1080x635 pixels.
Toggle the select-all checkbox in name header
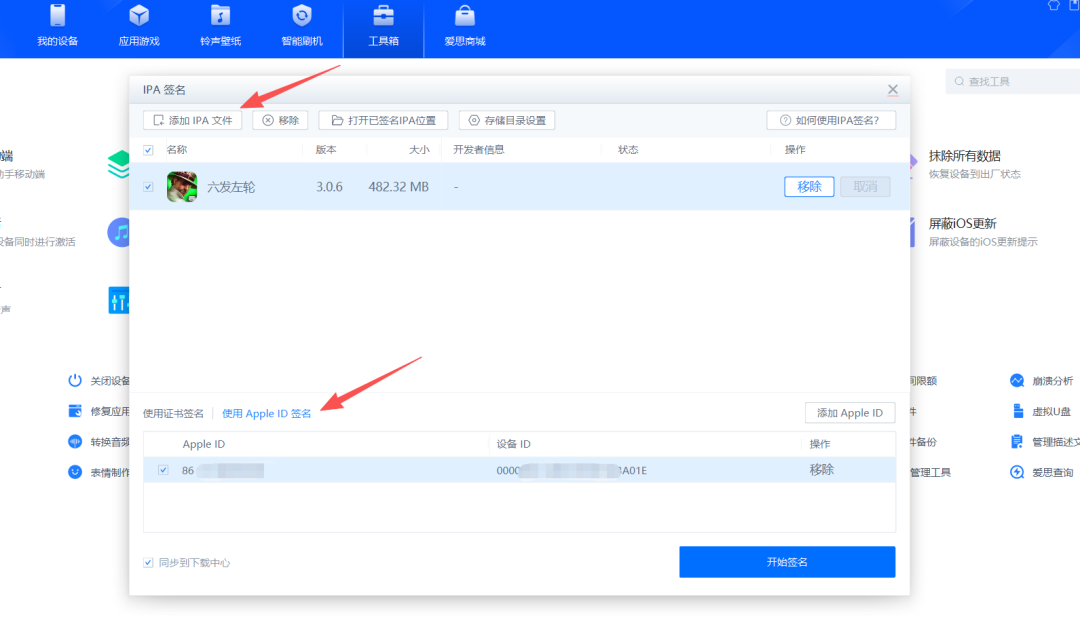pos(148,149)
